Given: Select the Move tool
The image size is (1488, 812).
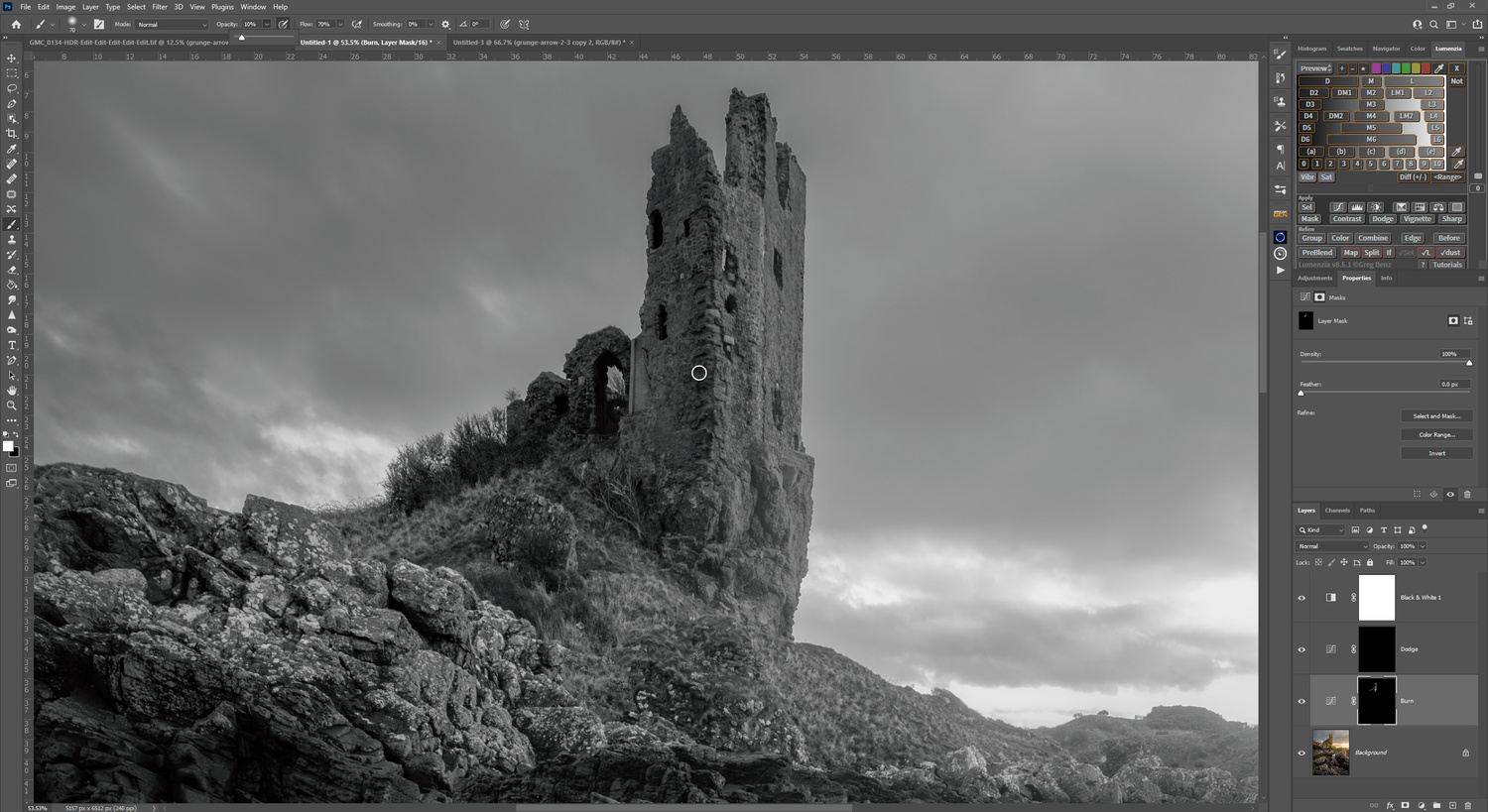Looking at the screenshot, I should click(x=12, y=58).
